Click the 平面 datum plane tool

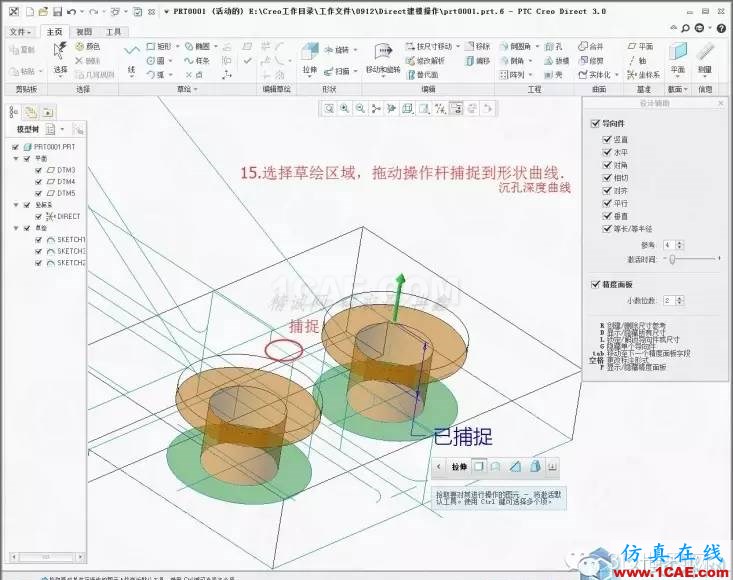click(x=640, y=47)
